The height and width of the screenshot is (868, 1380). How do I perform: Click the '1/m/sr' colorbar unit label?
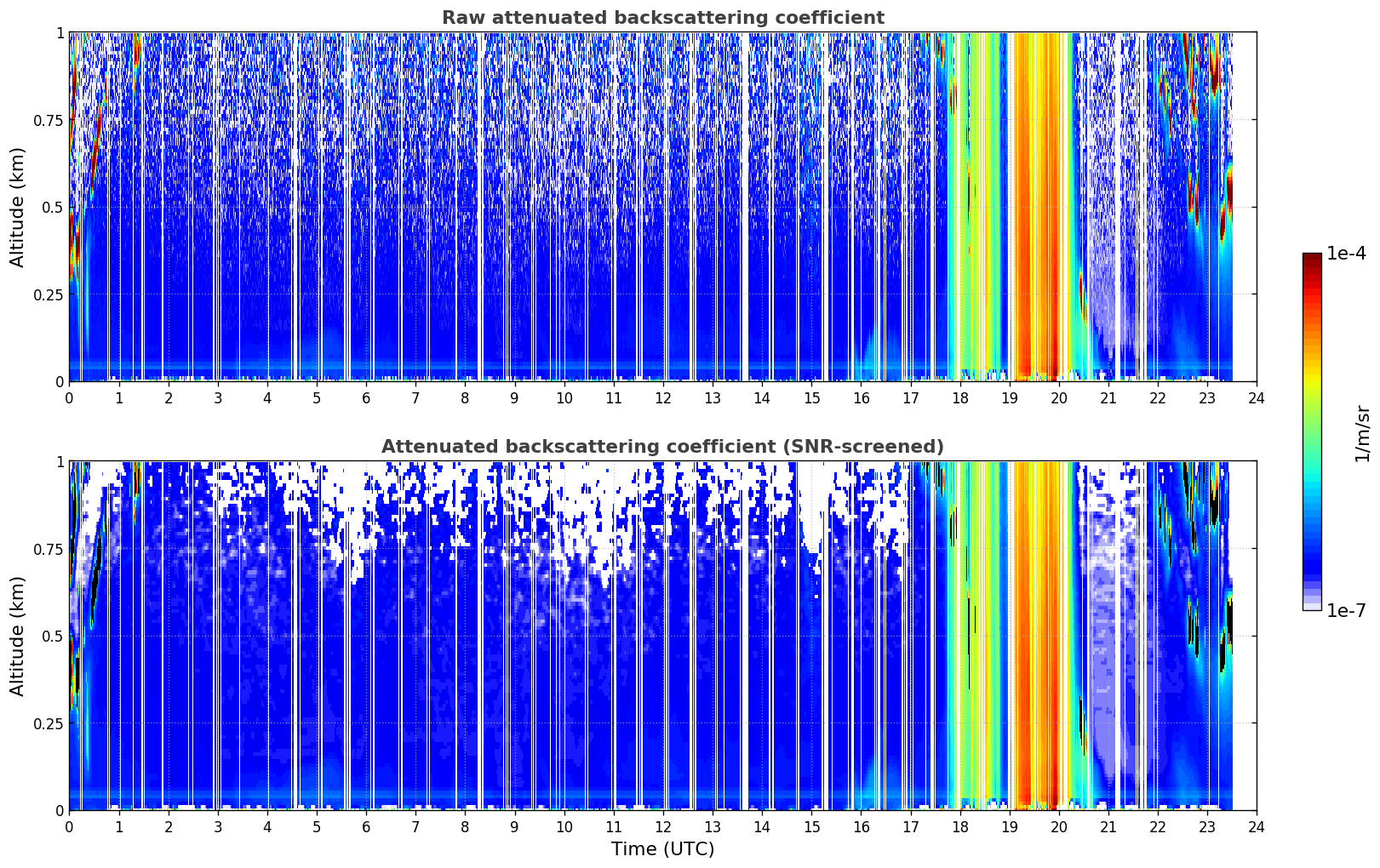1362,433
